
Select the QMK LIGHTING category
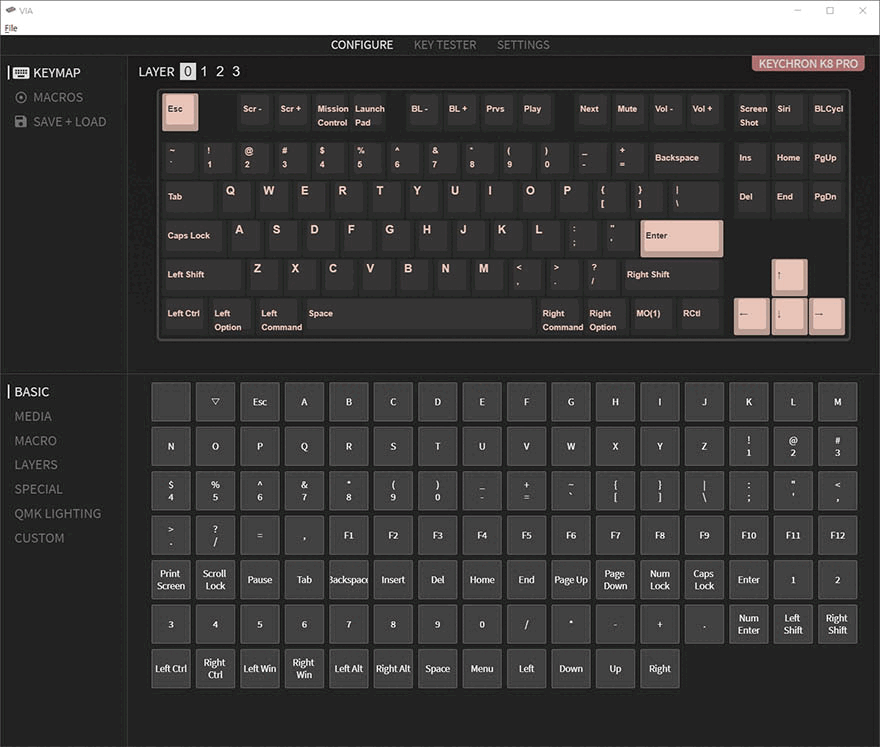(58, 514)
